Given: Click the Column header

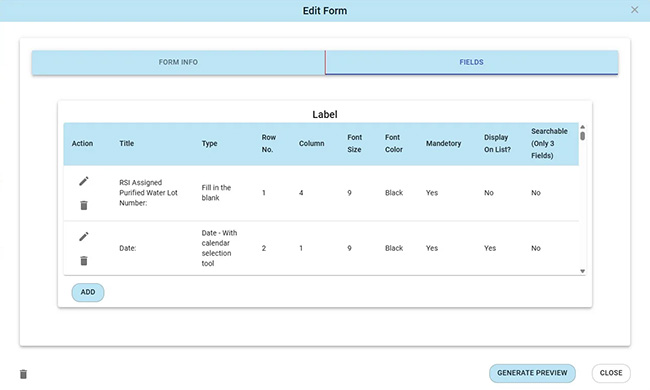Looking at the screenshot, I should click(312, 143).
